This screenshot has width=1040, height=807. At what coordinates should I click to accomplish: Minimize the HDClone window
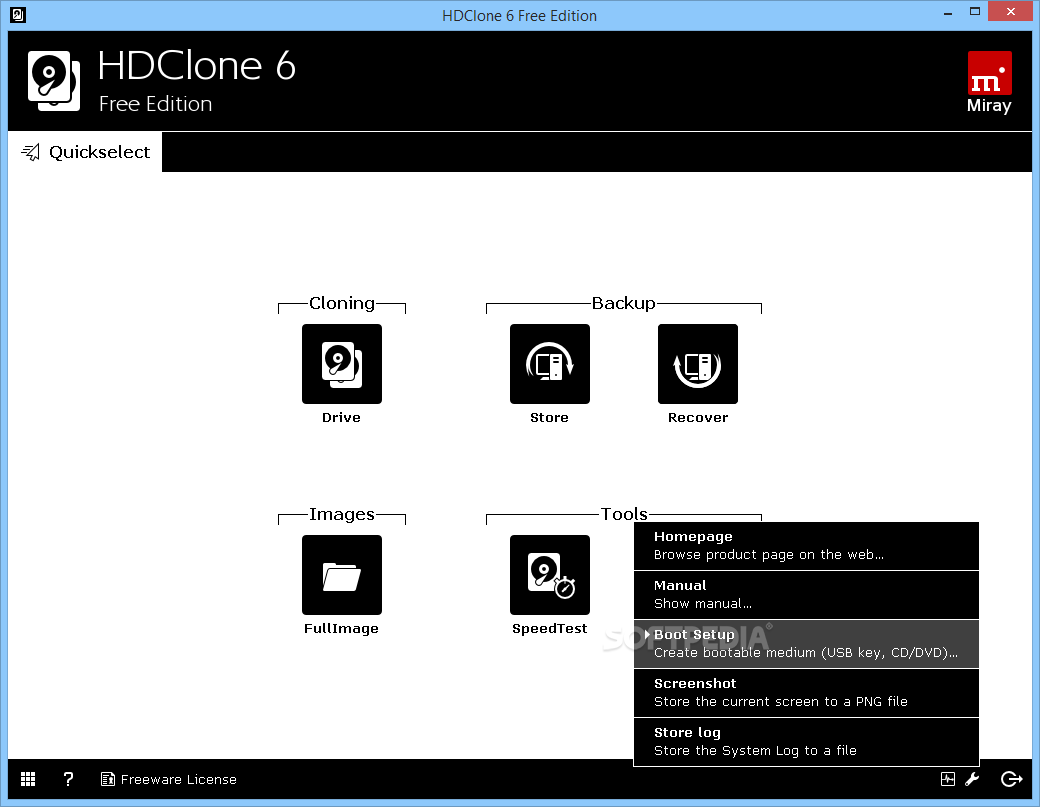tap(948, 13)
